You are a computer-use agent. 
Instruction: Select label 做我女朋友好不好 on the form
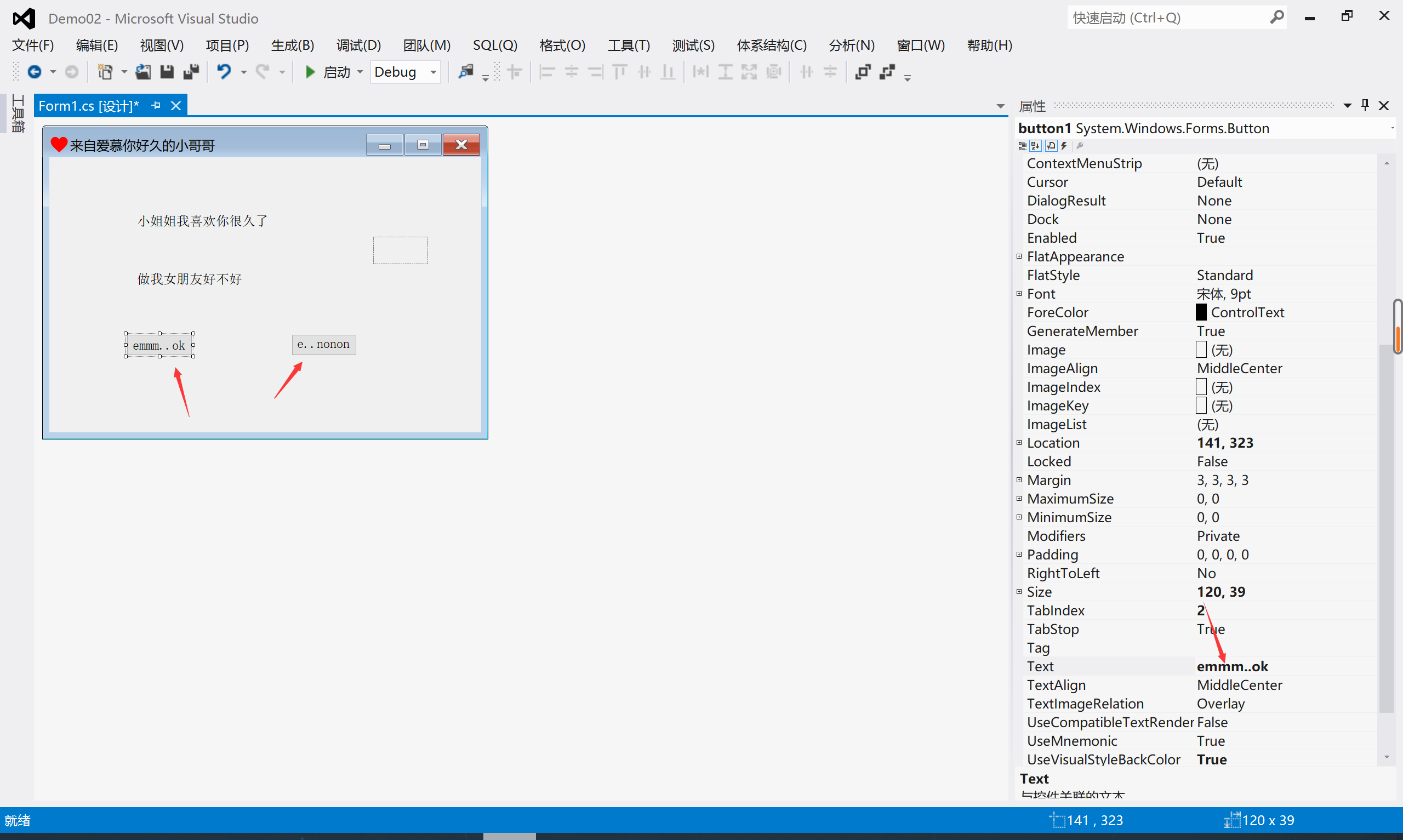point(190,279)
